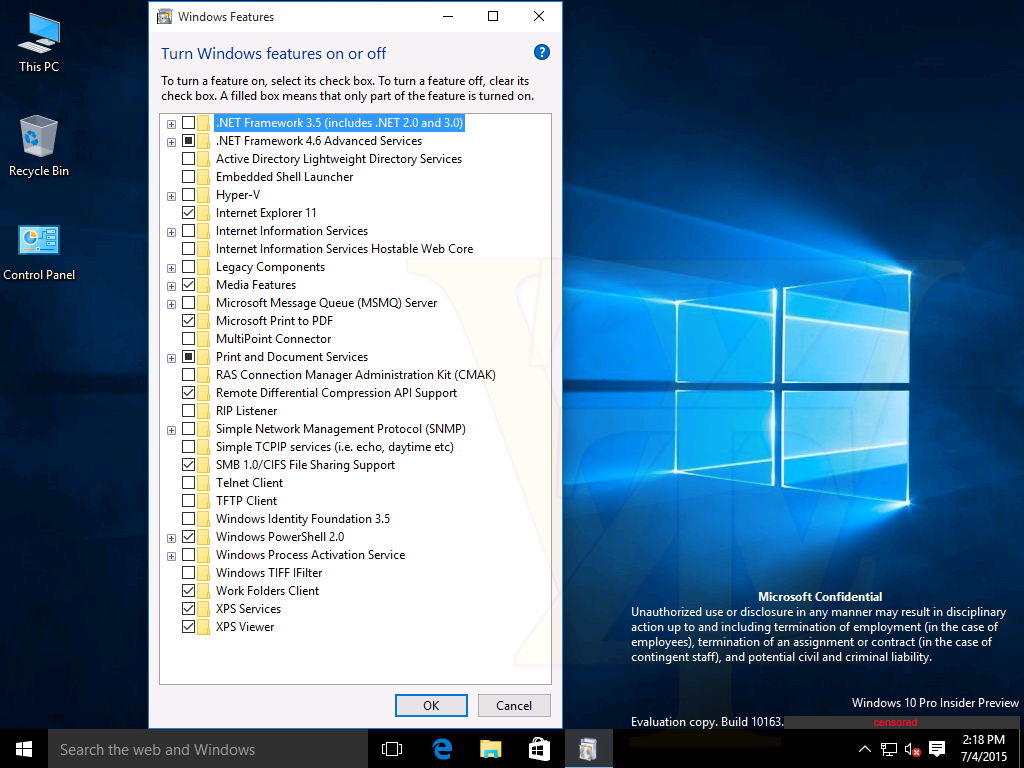Expand the .NET Framework 3.5 node

pyautogui.click(x=171, y=123)
